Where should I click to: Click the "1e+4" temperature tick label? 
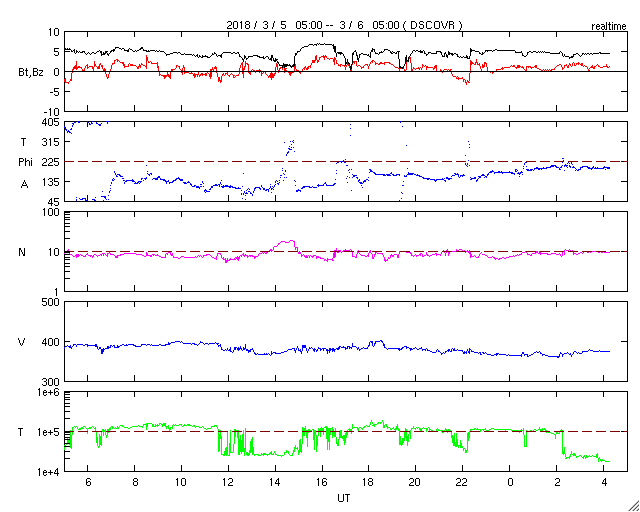point(49,472)
